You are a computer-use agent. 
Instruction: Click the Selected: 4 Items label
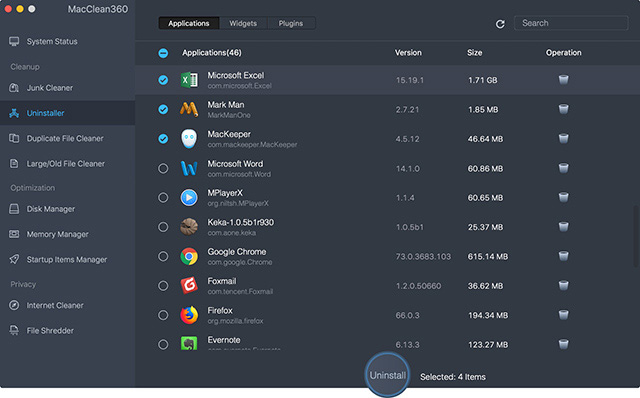pos(453,377)
